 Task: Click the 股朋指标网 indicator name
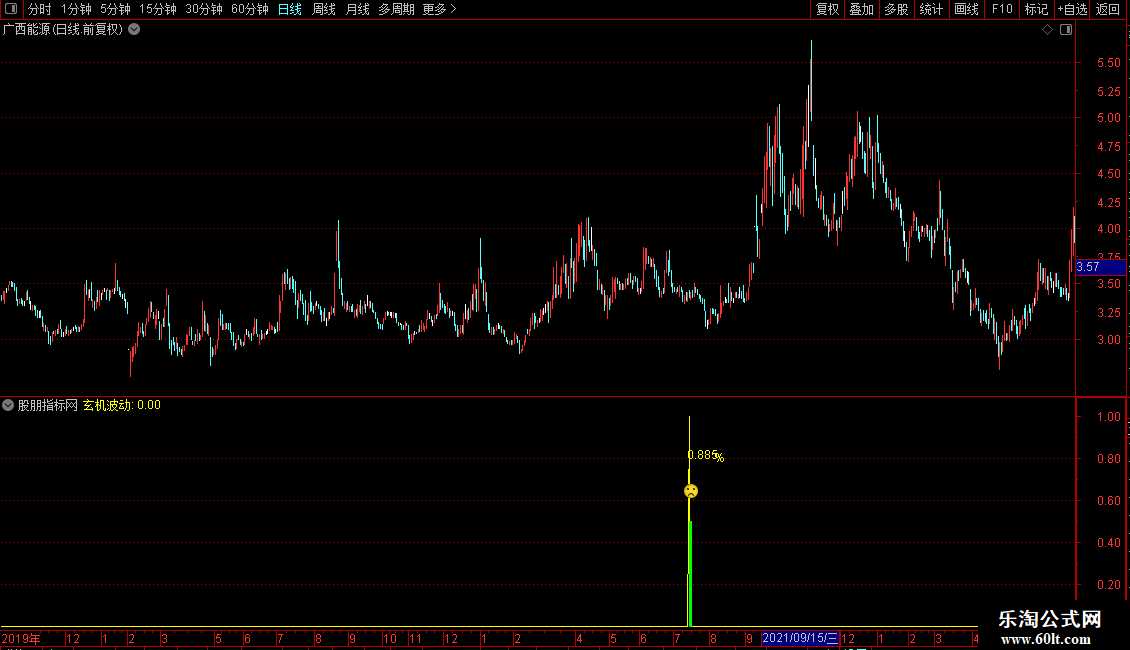point(48,405)
